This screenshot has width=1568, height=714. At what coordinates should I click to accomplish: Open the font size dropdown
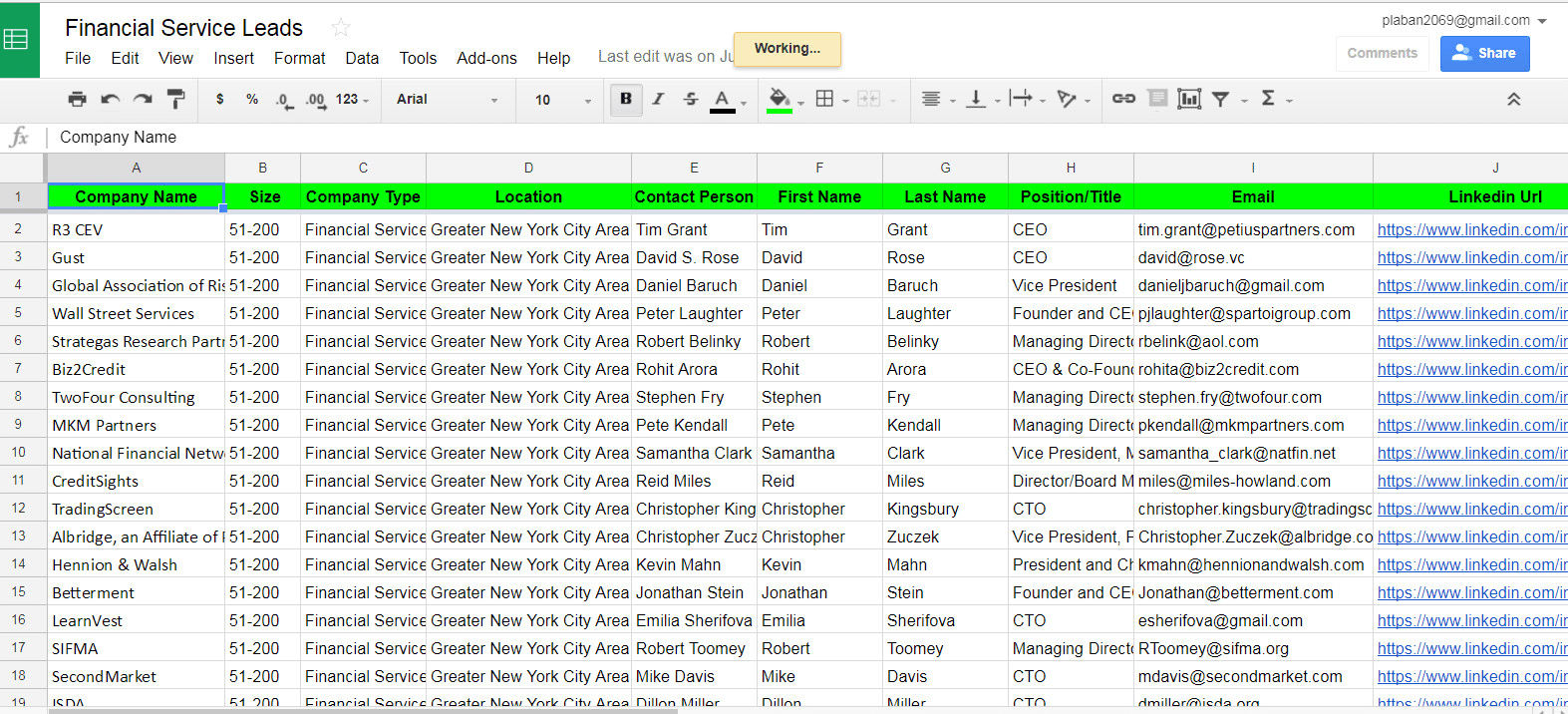pyautogui.click(x=562, y=100)
